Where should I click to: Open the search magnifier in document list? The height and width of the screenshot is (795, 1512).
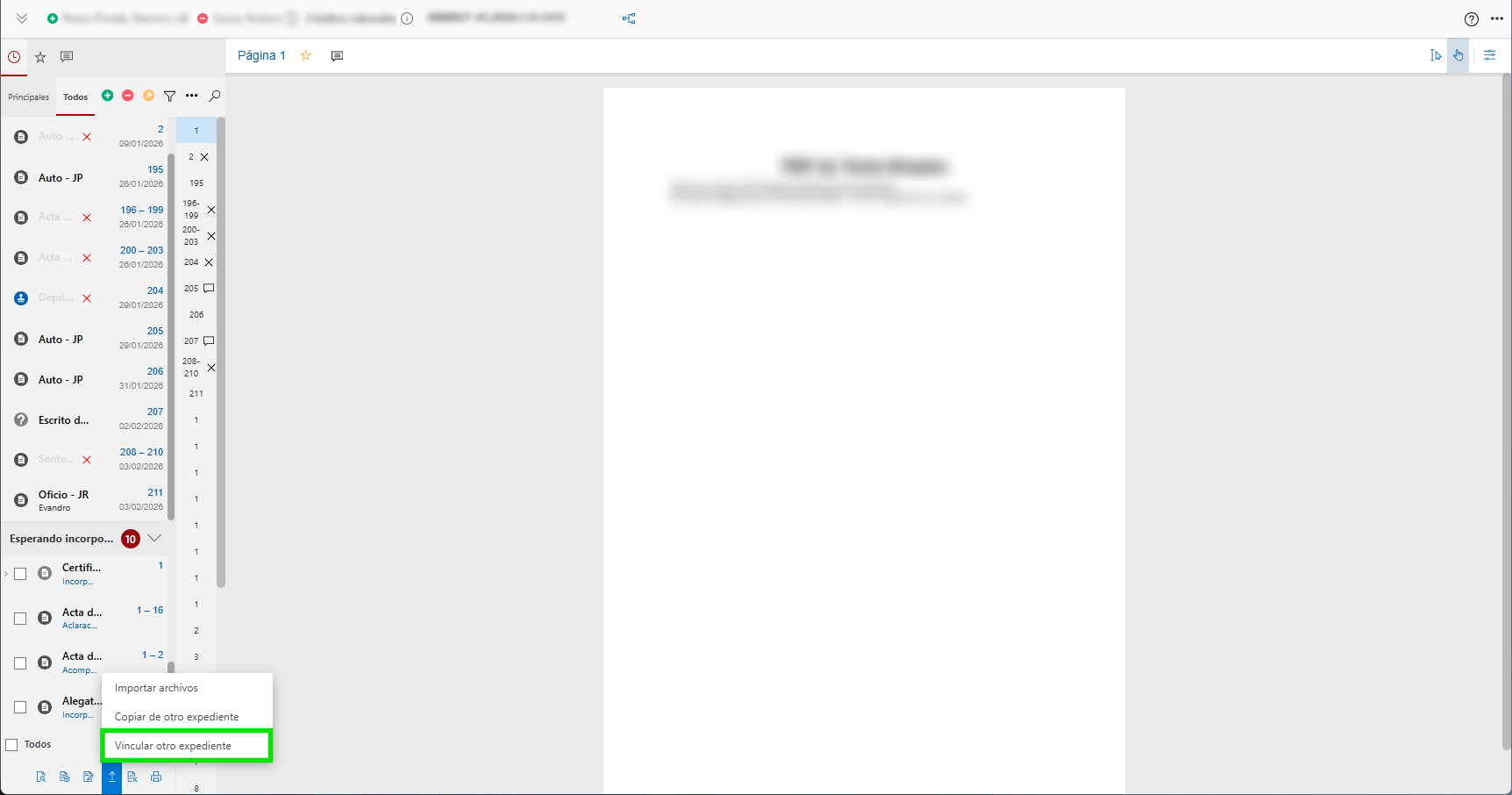[x=215, y=96]
